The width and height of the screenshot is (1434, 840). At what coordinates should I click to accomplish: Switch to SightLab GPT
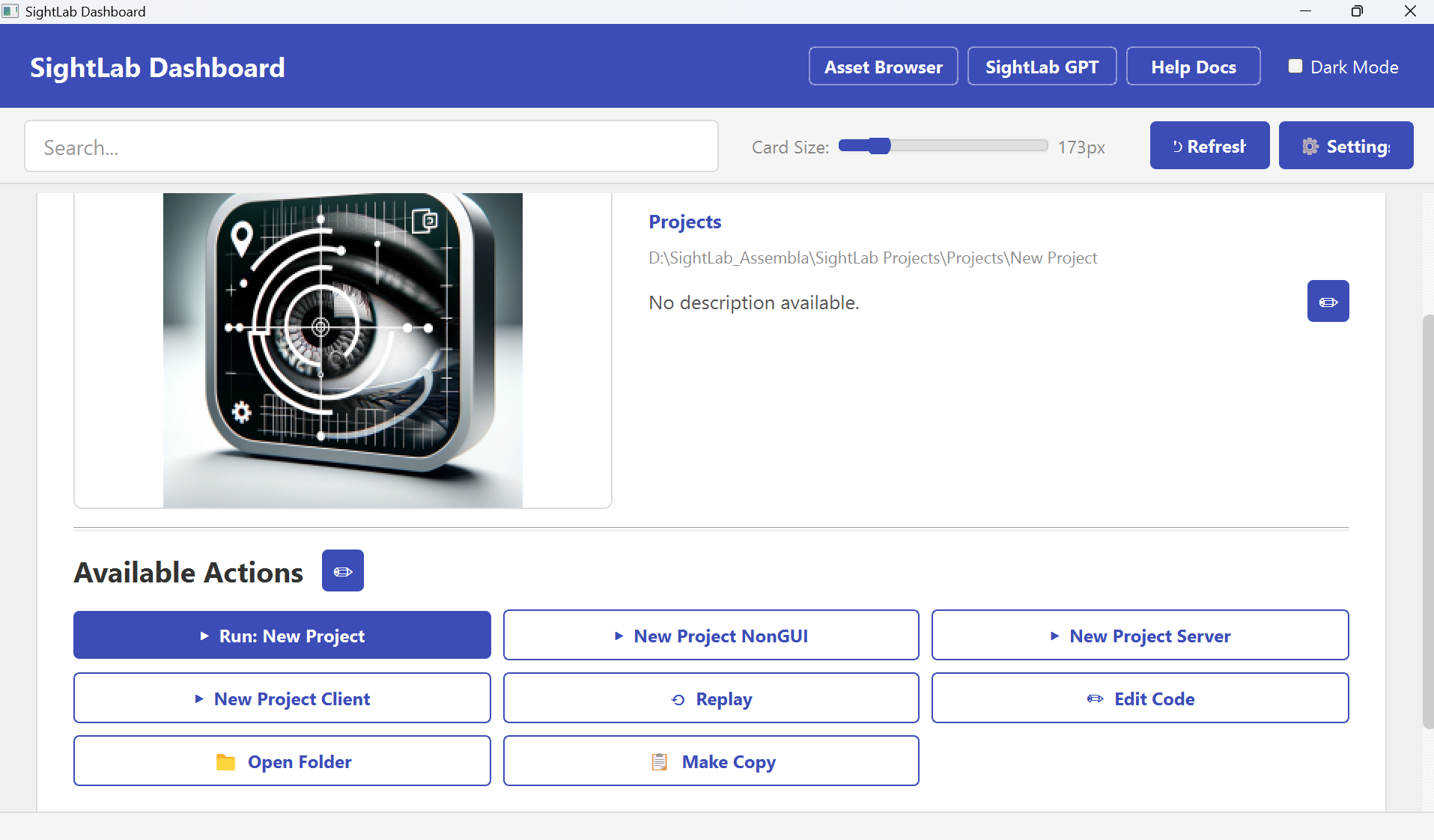pos(1042,66)
